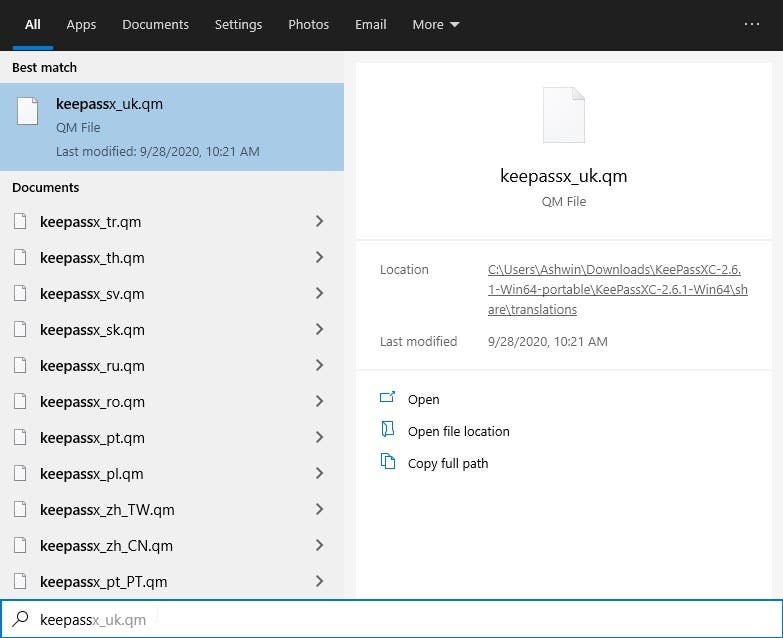Open the three-dot options menu

pyautogui.click(x=752, y=24)
